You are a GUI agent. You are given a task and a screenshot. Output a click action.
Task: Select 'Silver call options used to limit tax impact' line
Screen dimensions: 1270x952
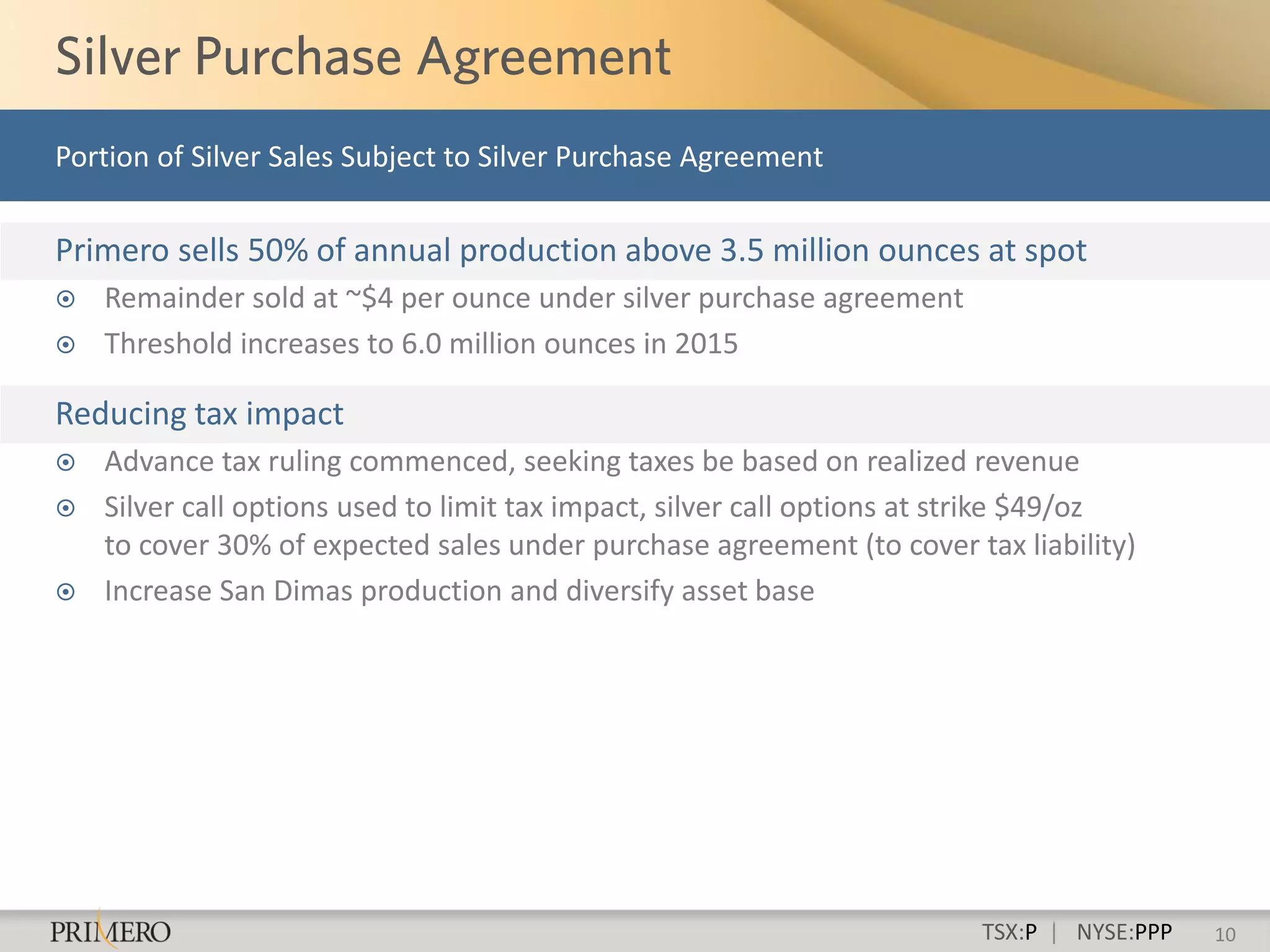(x=593, y=507)
